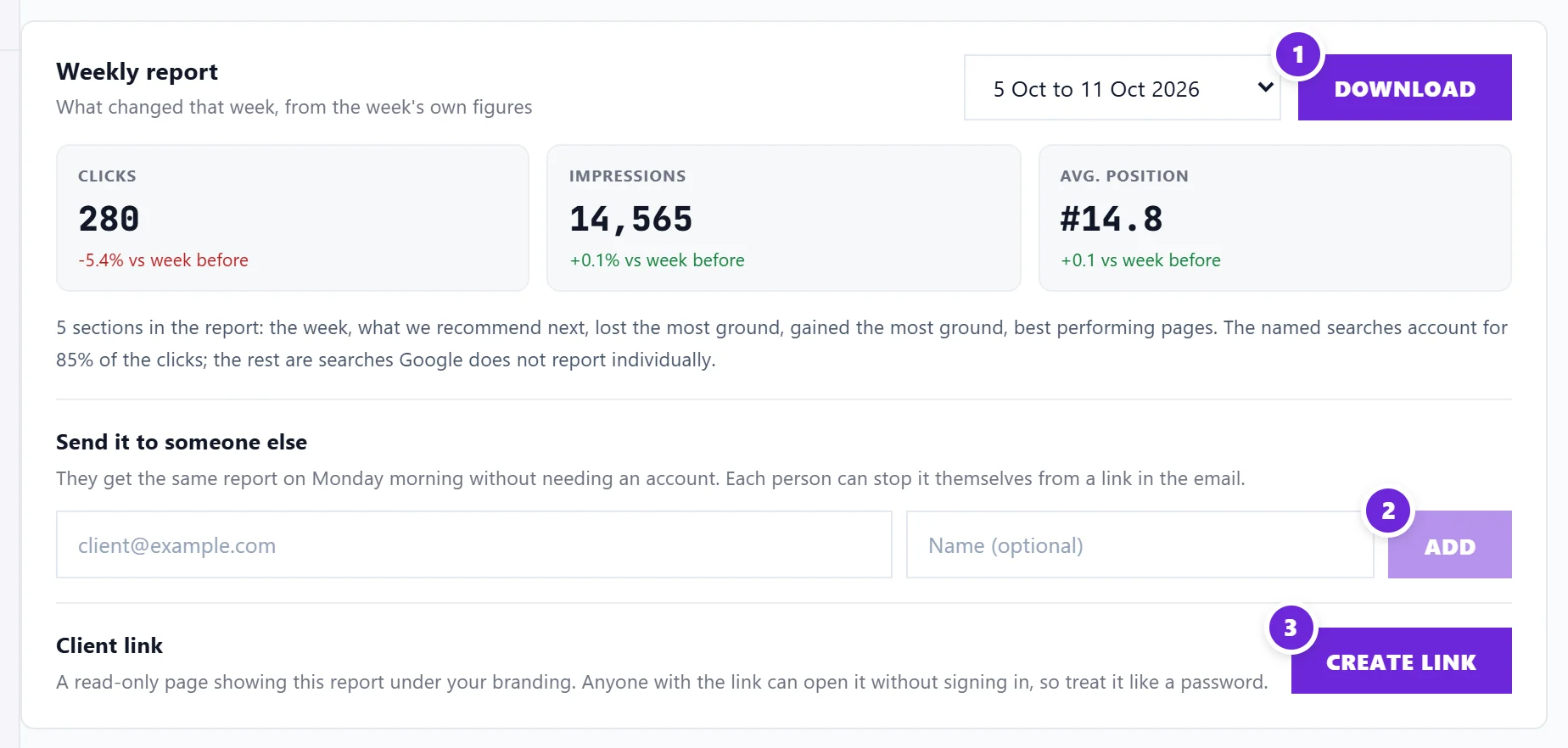Click the "+0.1 vs week before" change
The width and height of the screenshot is (1568, 748).
coord(1140,260)
